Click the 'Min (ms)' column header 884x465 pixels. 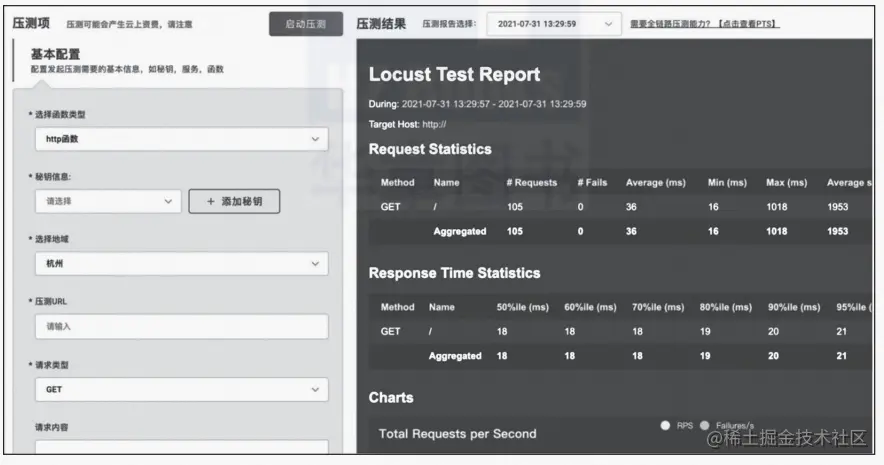(x=727, y=183)
